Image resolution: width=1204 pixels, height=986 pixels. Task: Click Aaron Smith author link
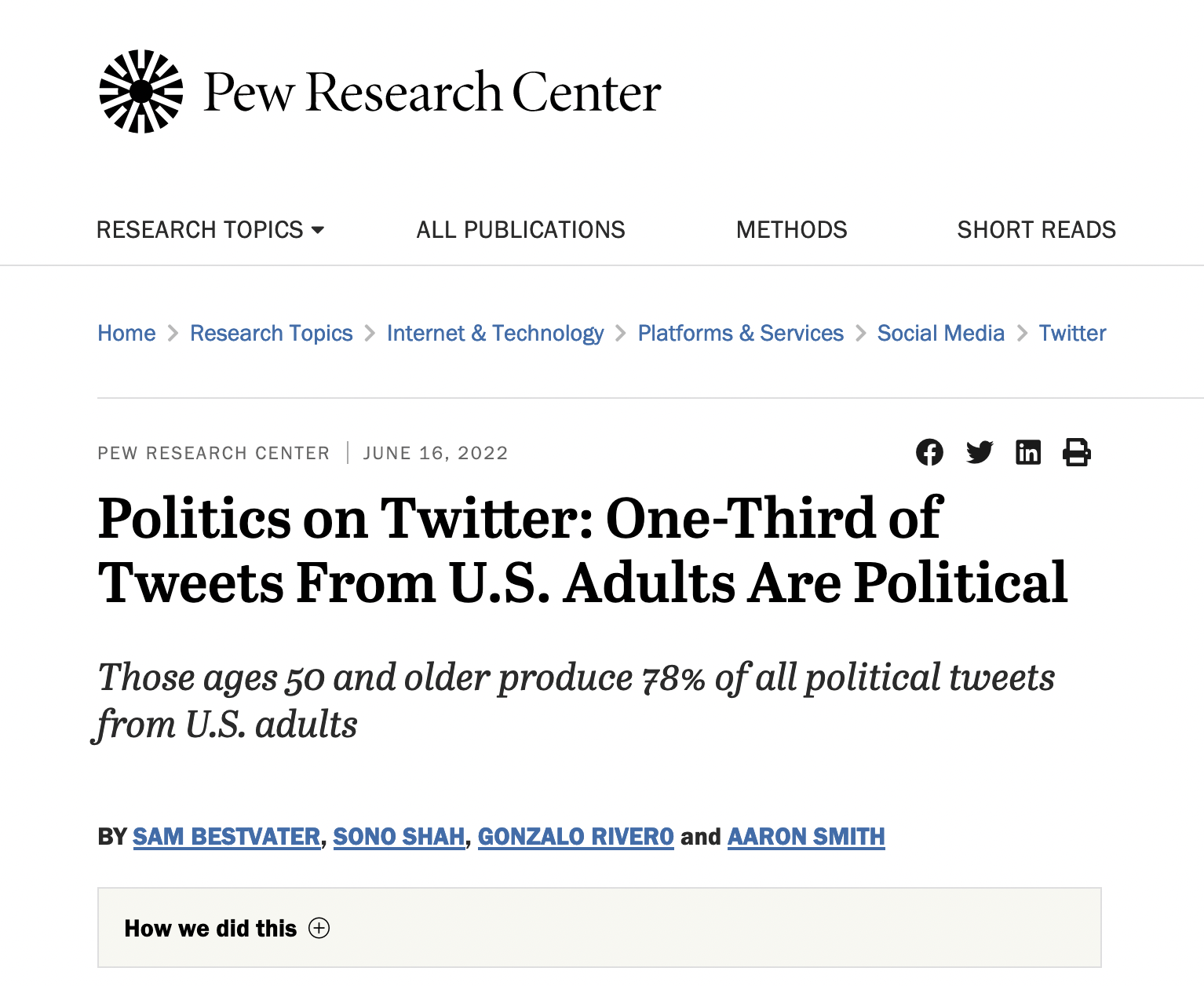point(806,836)
